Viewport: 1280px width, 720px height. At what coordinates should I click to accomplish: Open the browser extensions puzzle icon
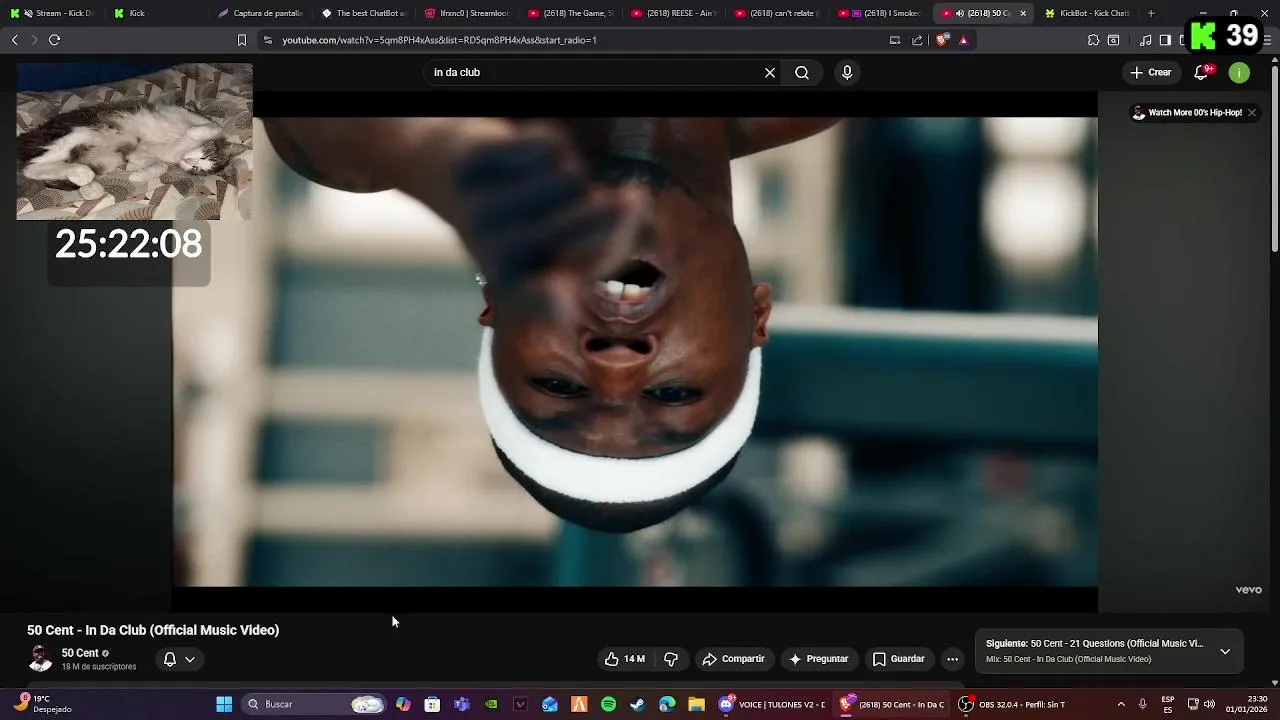coord(1093,40)
